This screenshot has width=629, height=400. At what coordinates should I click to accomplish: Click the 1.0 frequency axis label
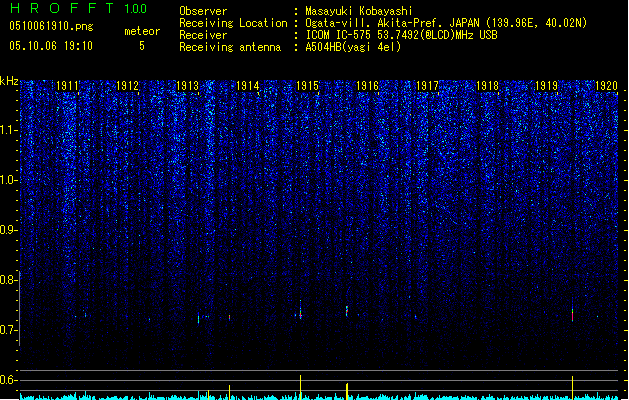(7, 180)
